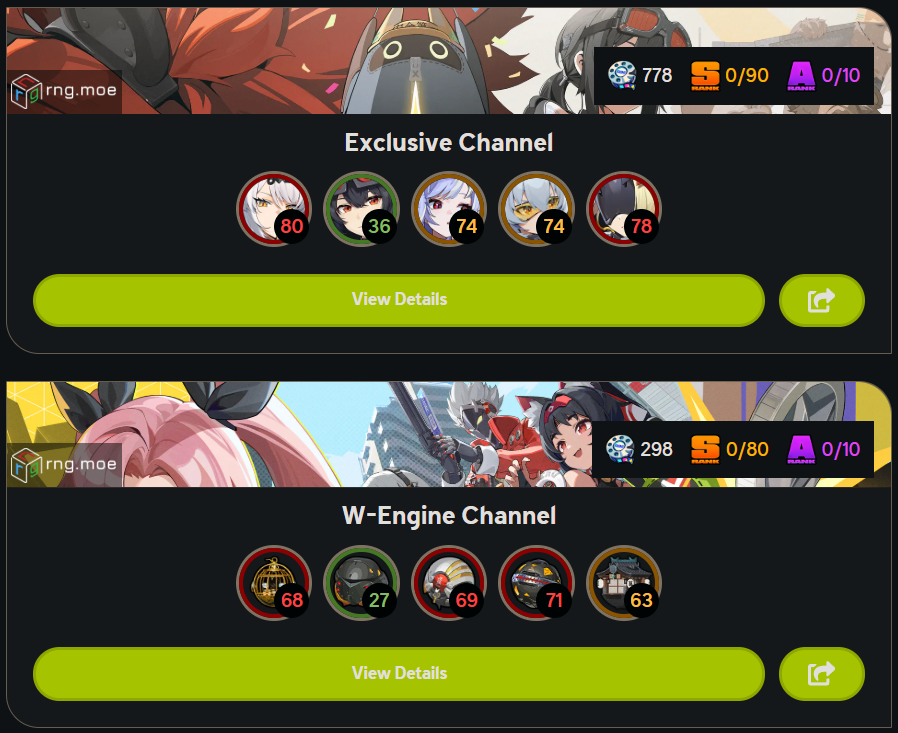Click the rng.moe logo on Exclusive banner
898x733 pixels.
click(x=64, y=91)
